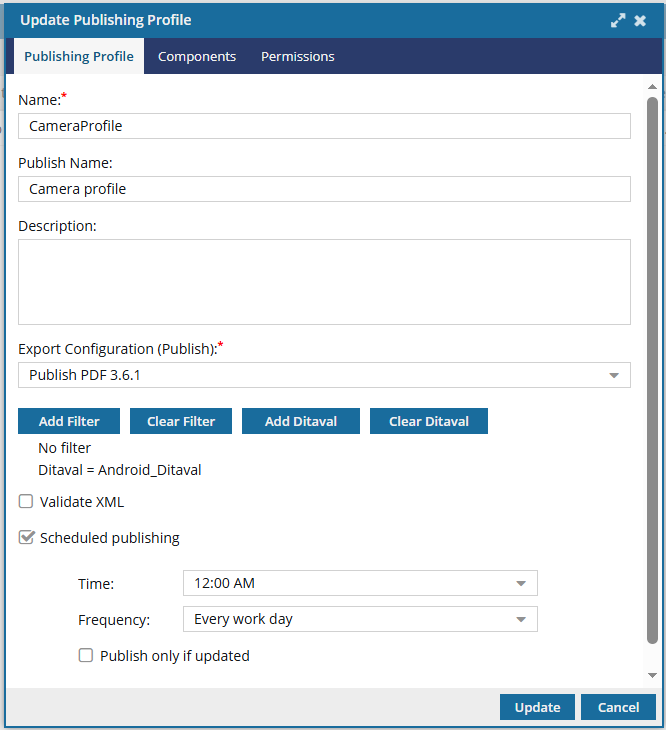Select the Publishing Profile tab

point(79,57)
